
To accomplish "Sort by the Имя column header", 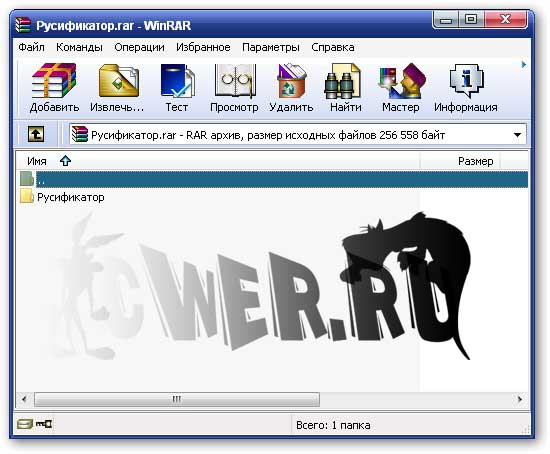I will coord(218,161).
